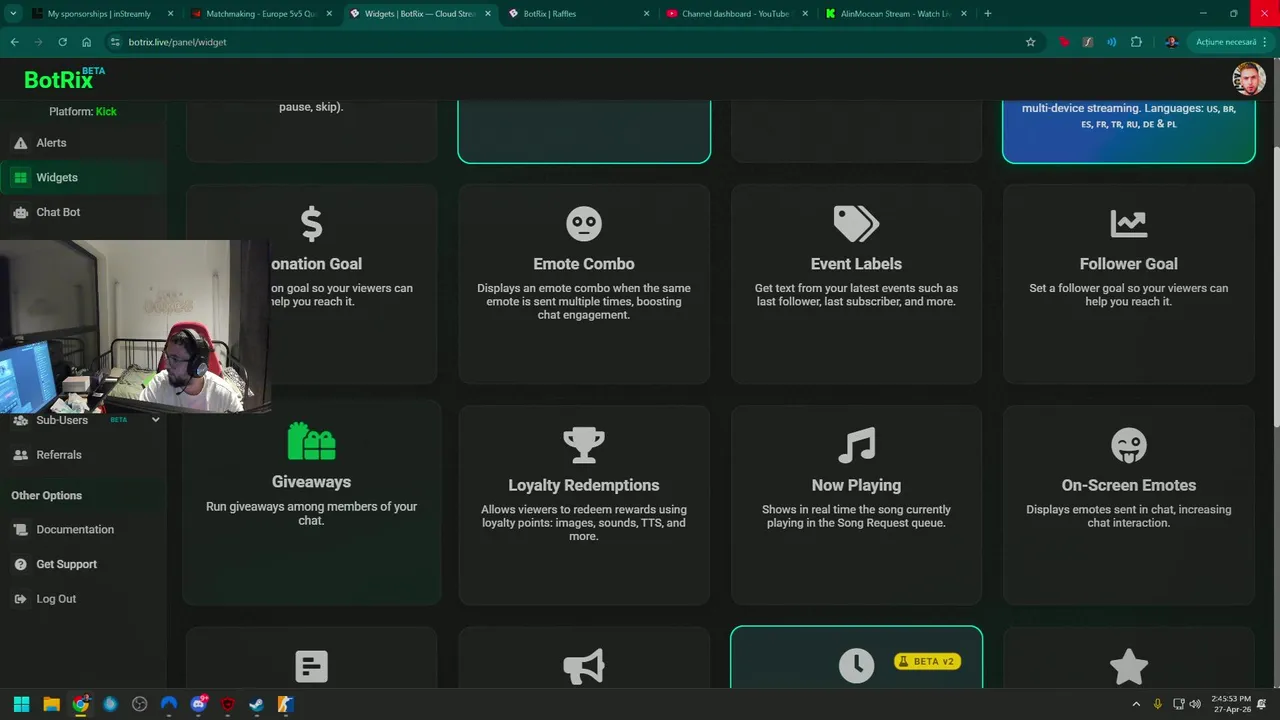Click the Now Playing music note icon
This screenshot has width=1280, height=720.
(x=856, y=446)
